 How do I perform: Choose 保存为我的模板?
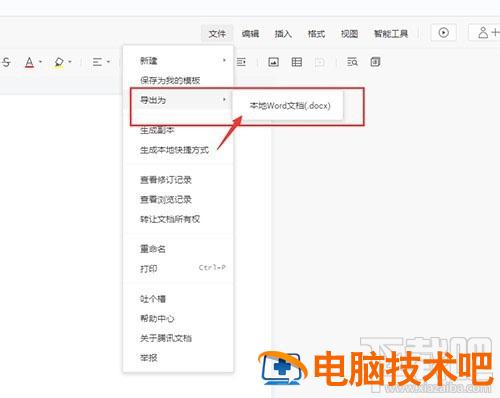pyautogui.click(x=178, y=80)
